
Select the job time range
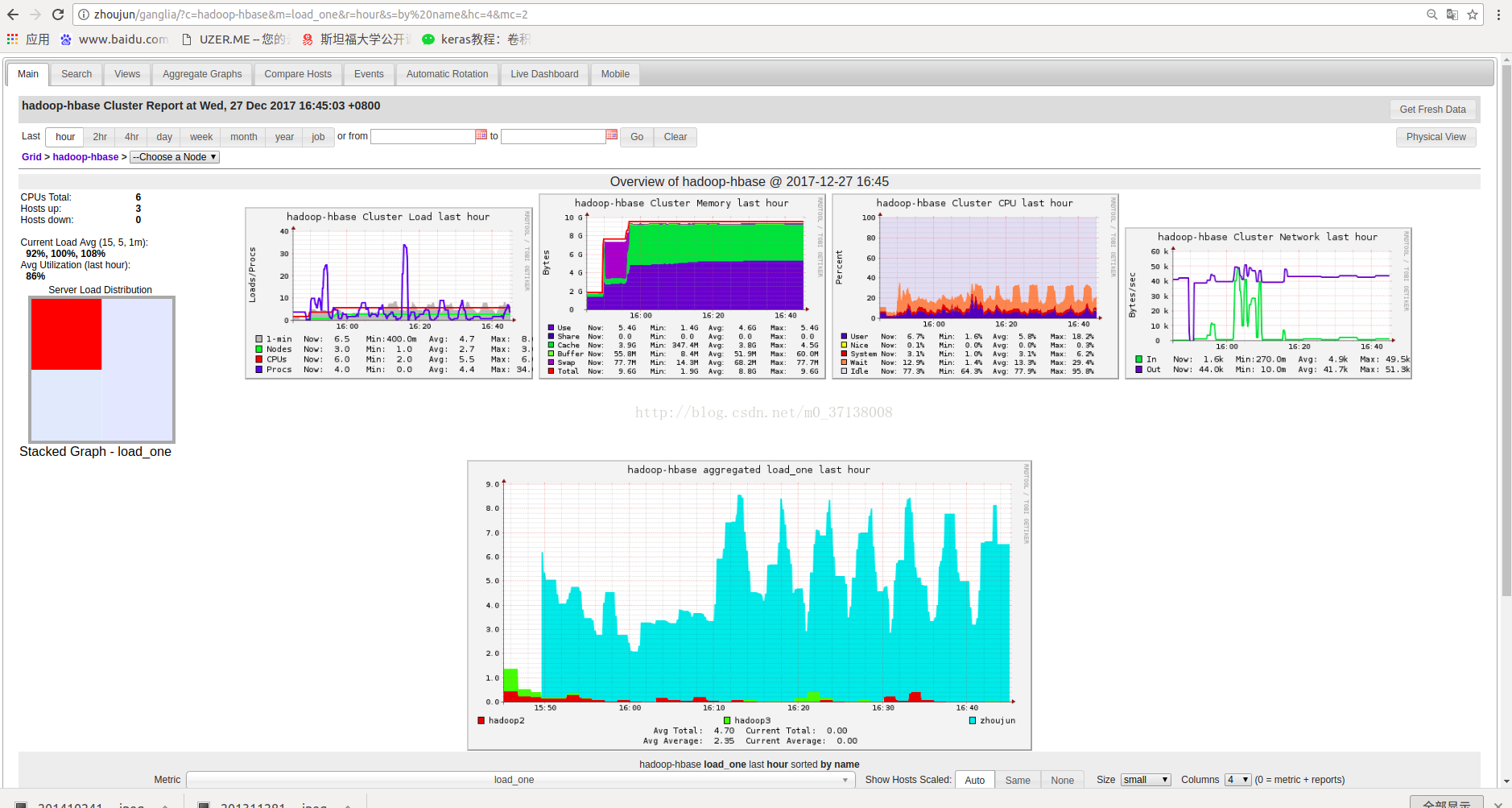[x=318, y=137]
